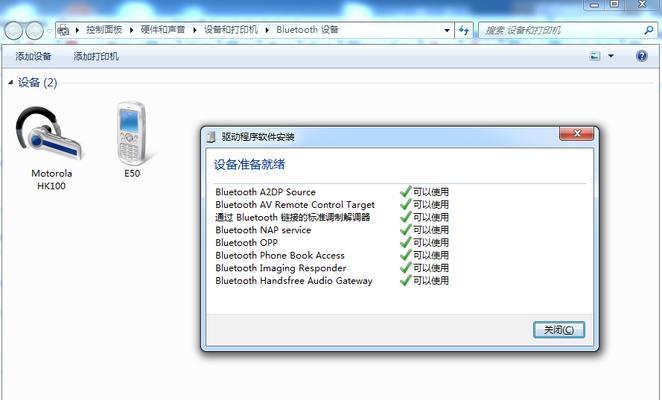Open the help question mark icon

(642, 56)
